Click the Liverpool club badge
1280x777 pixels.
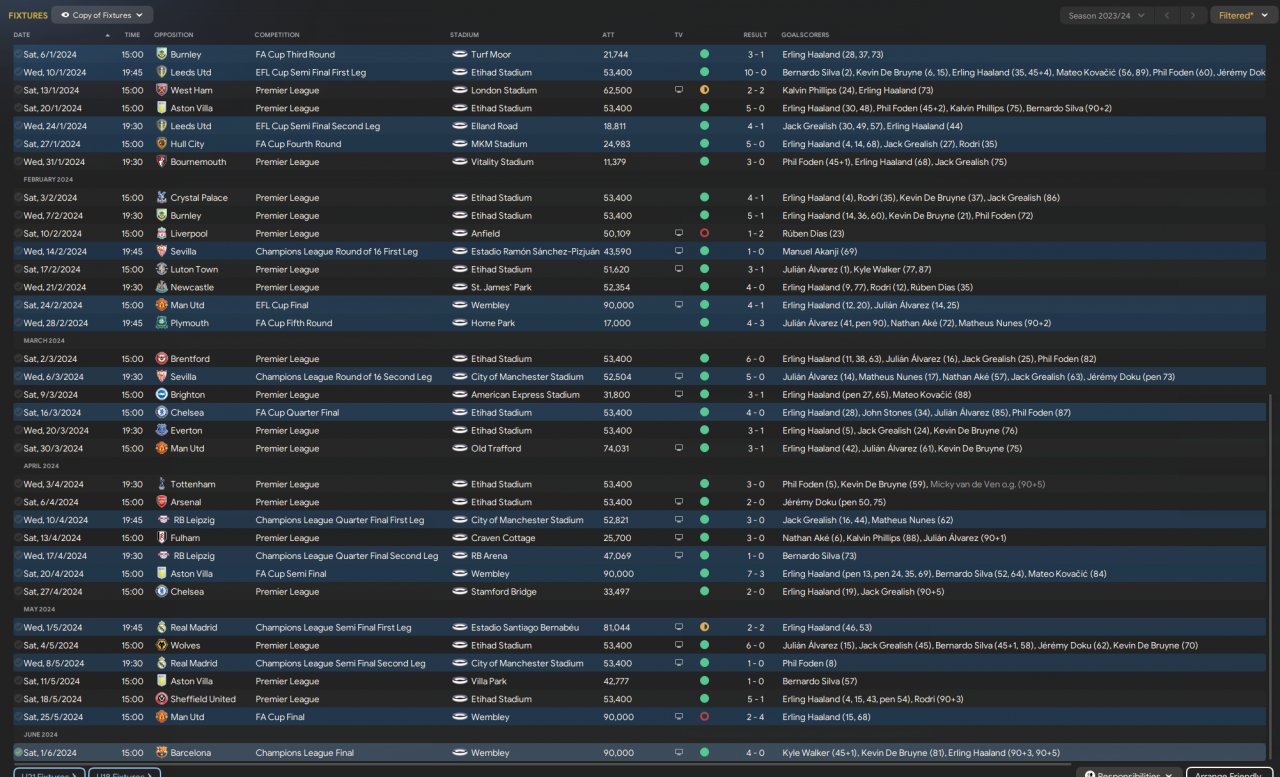coord(162,234)
